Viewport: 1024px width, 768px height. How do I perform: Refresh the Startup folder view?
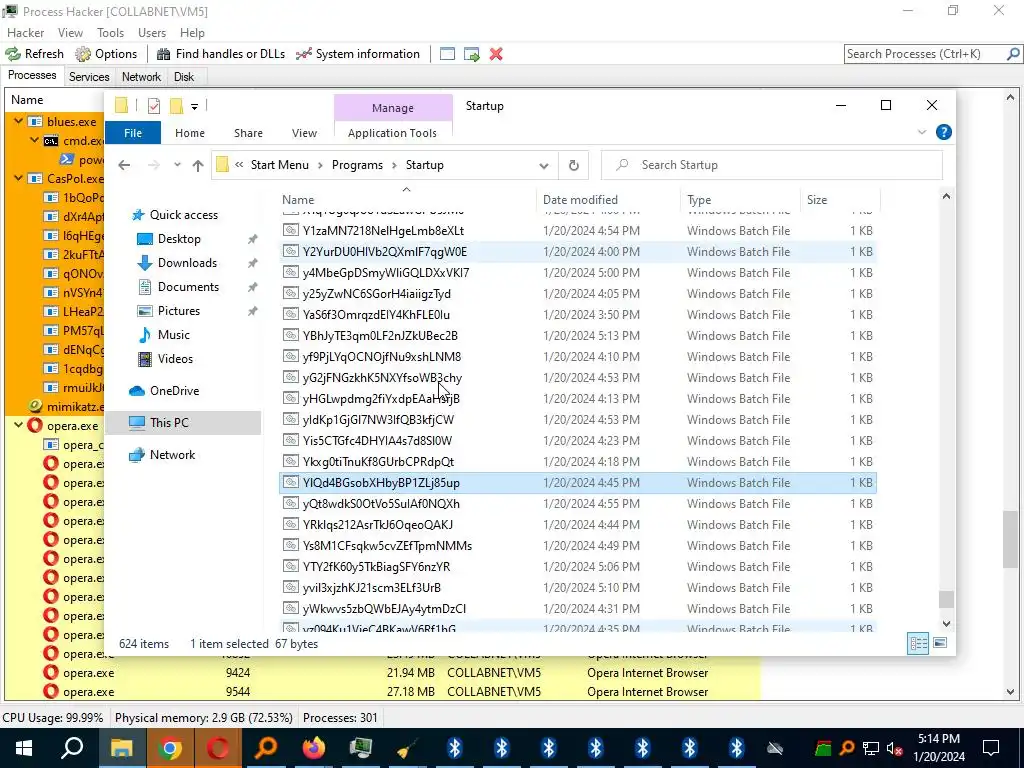573,165
